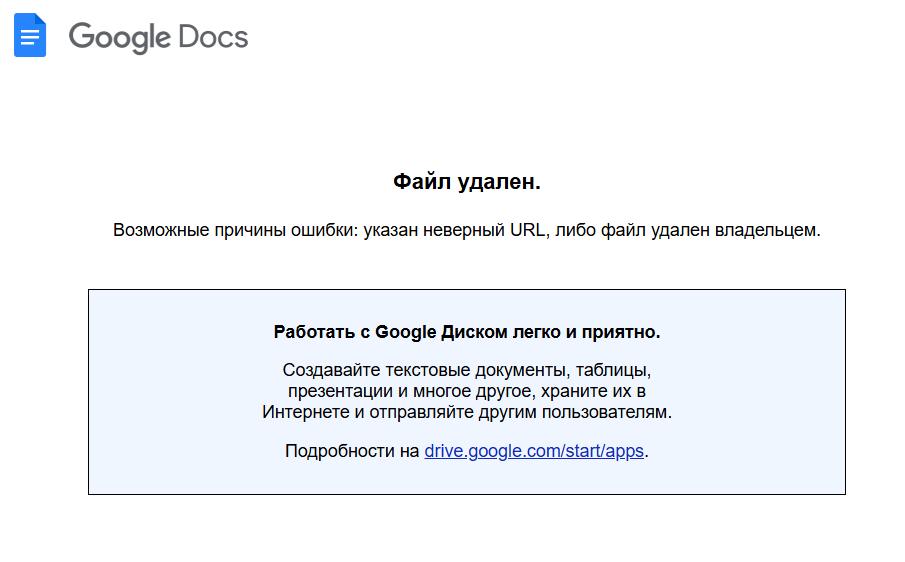Click the "Google" word in the logo
This screenshot has height=562, width=905.
point(120,38)
